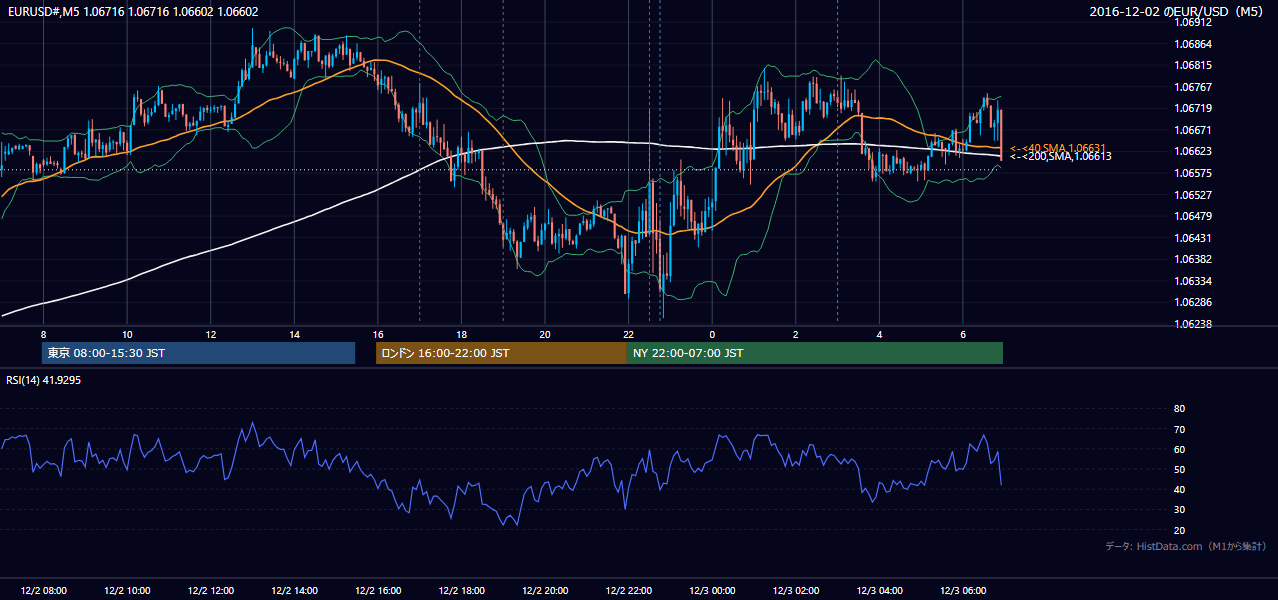
Task: Click hour tick 12 under the price chart
Action: click(x=211, y=334)
